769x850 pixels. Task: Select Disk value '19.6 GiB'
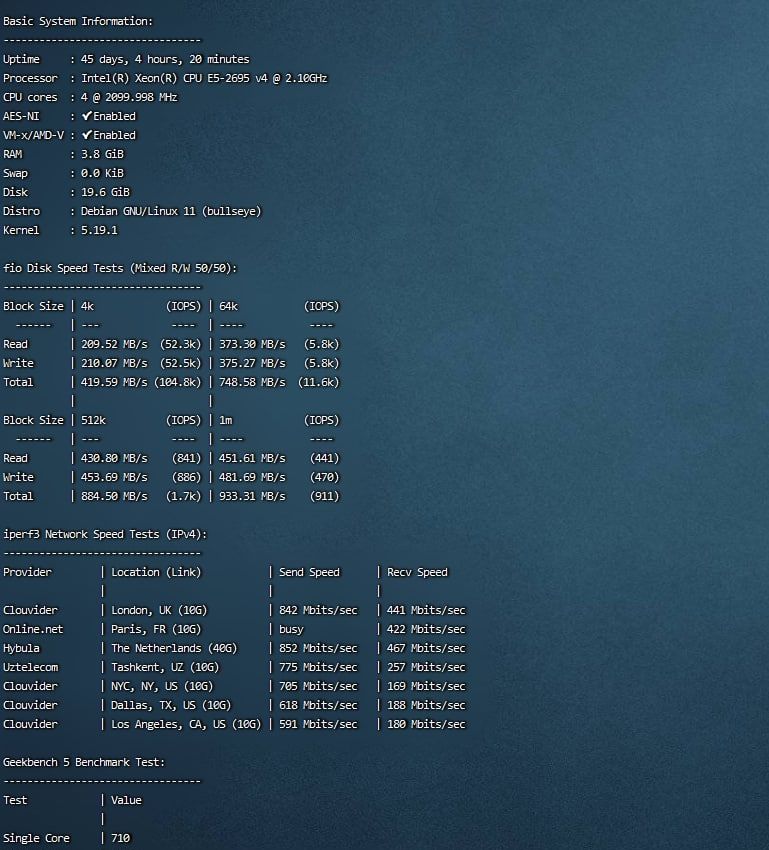[105, 192]
